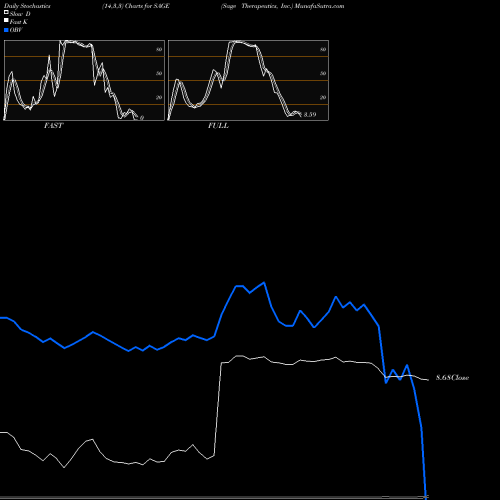500x500 pixels.
Task: Click the 80 level label in the FULL chart
Action: [323, 49]
